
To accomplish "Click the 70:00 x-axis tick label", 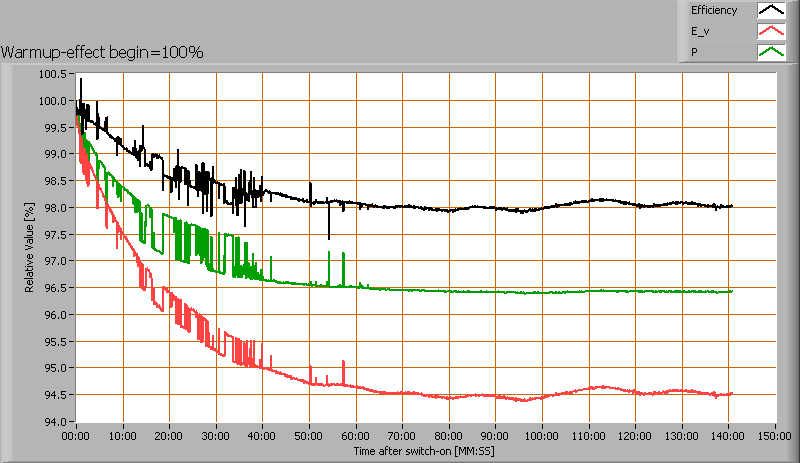I will [402, 437].
